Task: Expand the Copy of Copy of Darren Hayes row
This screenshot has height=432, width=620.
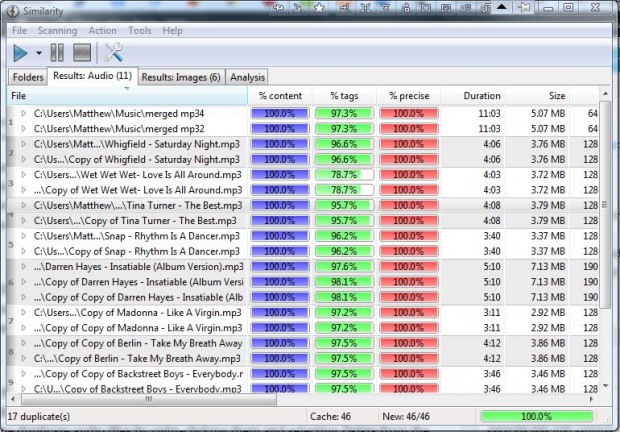Action: click(23, 297)
